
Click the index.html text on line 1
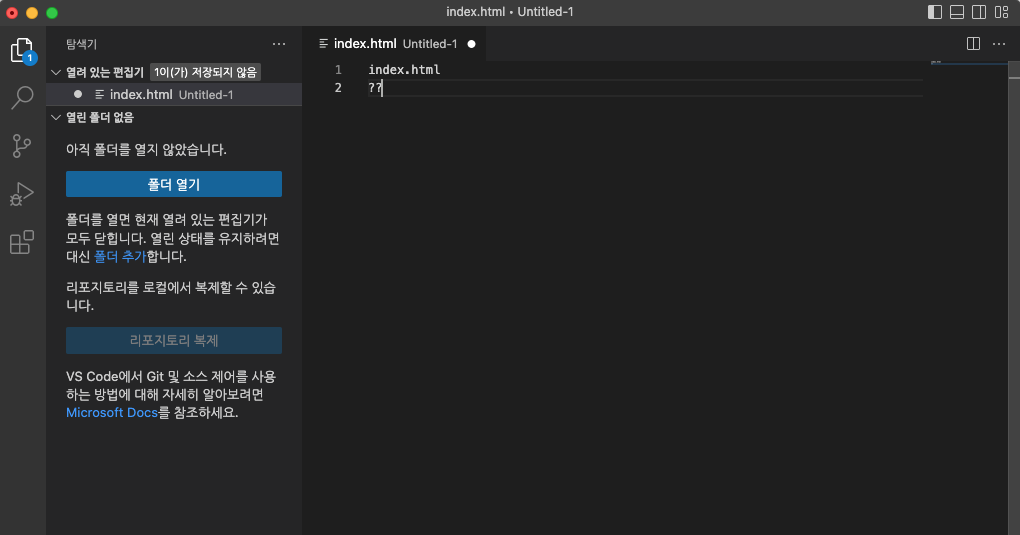point(405,70)
